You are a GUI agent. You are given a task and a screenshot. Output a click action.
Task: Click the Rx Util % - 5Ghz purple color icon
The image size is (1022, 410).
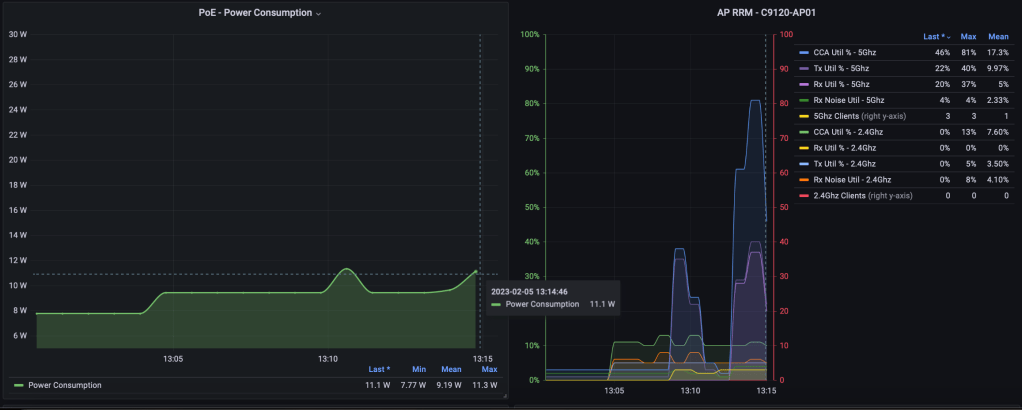(x=804, y=84)
